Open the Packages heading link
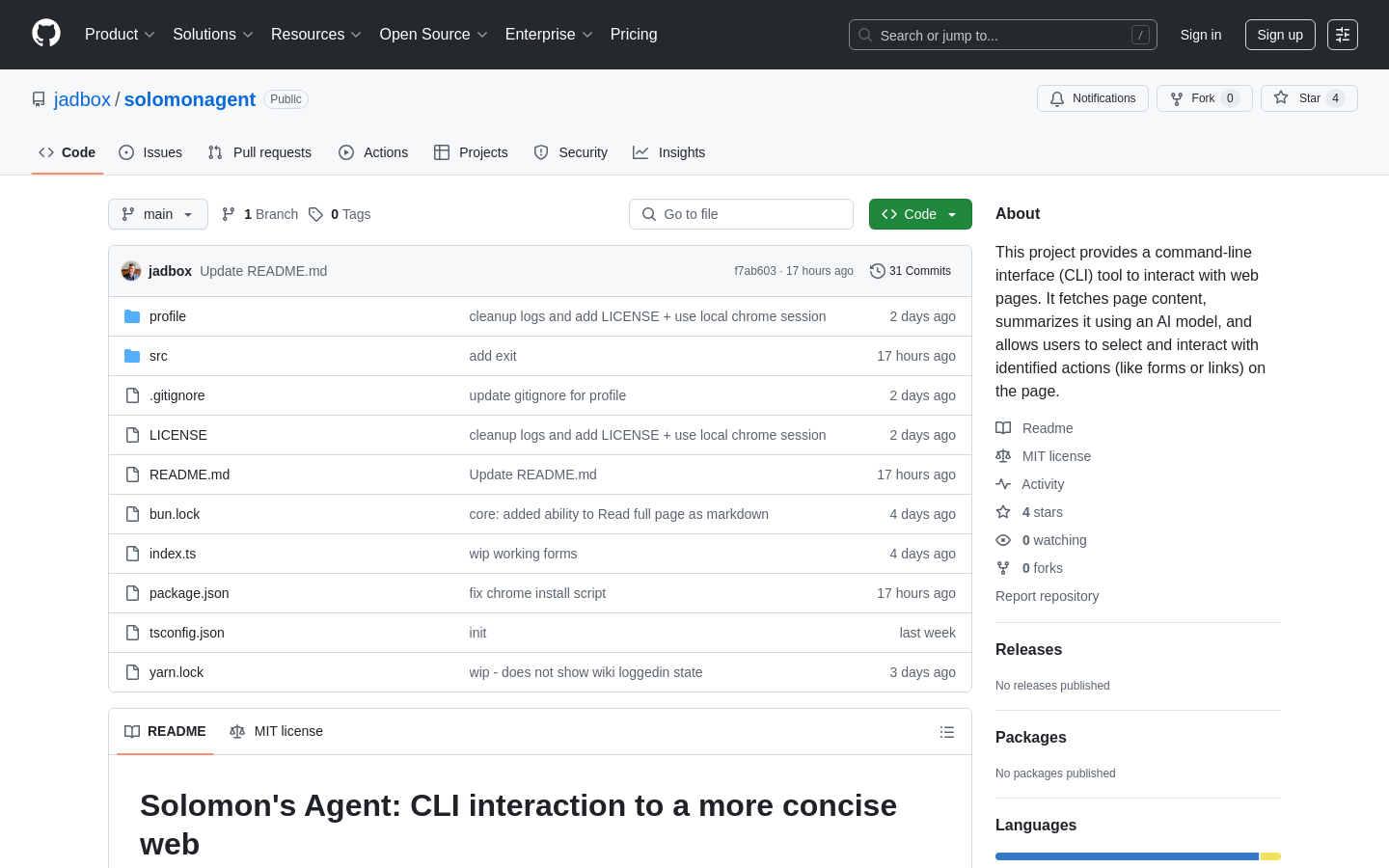This screenshot has width=1389, height=868. pos(1031,738)
